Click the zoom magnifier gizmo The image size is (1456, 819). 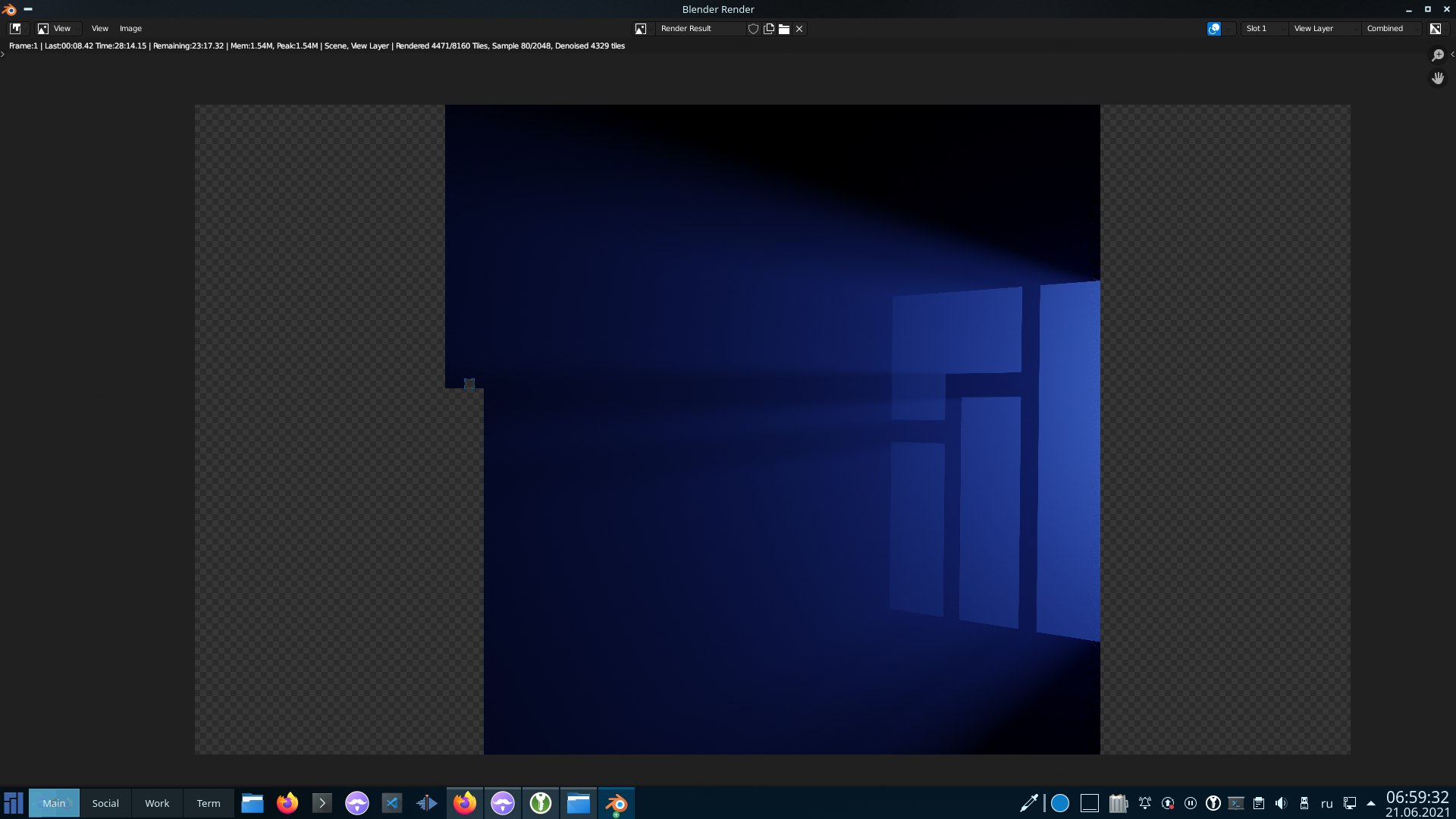point(1438,55)
